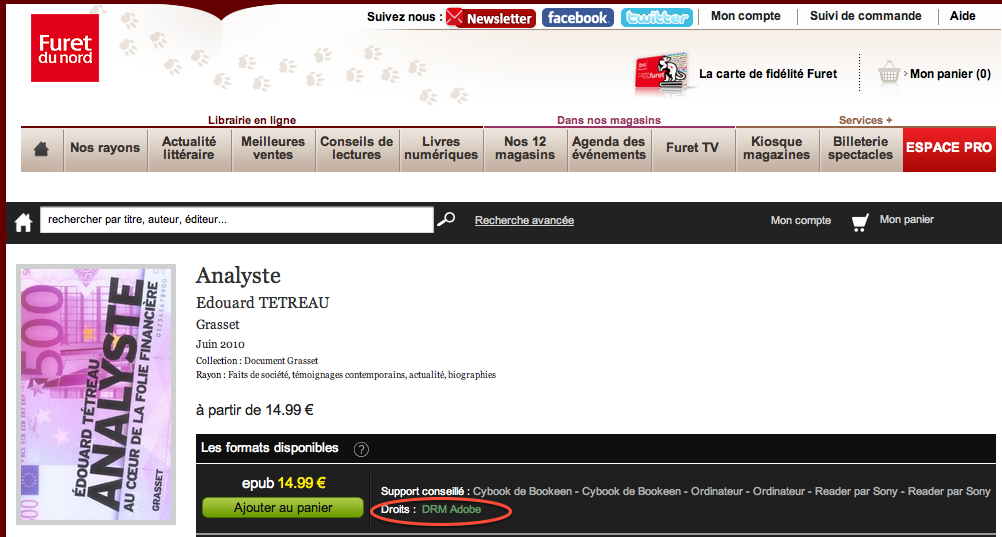Open Actualité littéraire menu
1002x537 pixels.
click(x=189, y=150)
